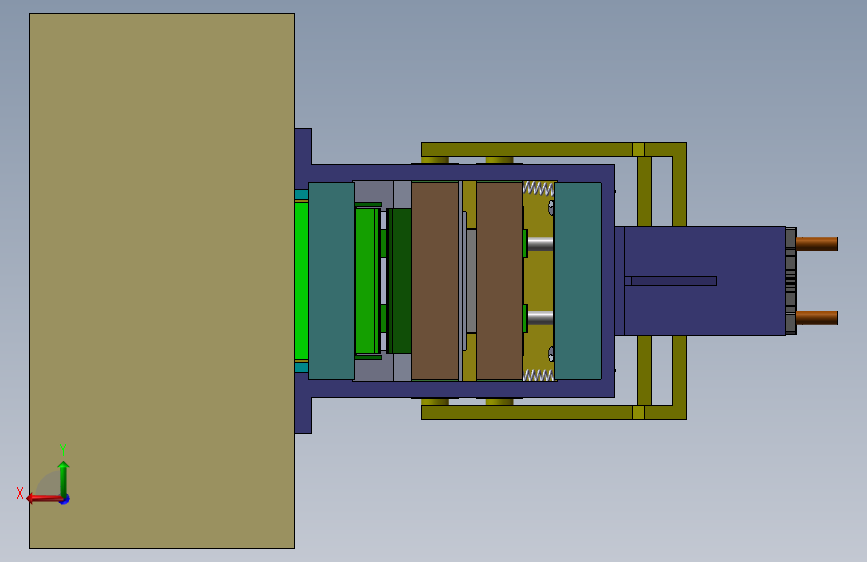Click the narrow slot in the navy housing

point(670,281)
